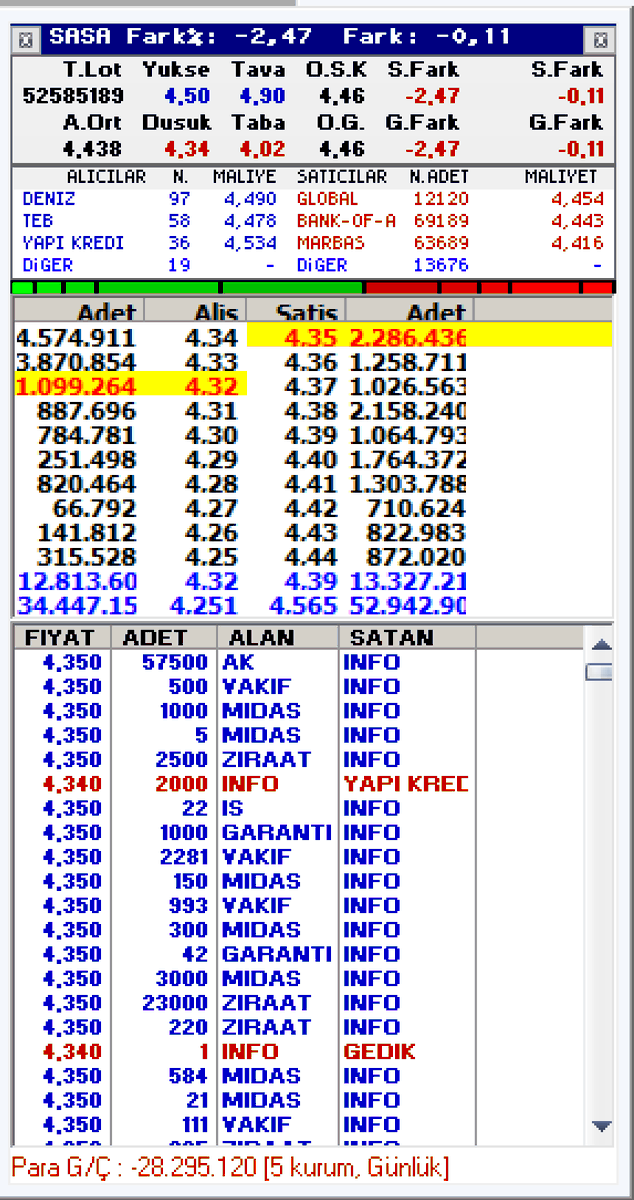
Task: Click ask price 4.36
Action: pos(311,362)
